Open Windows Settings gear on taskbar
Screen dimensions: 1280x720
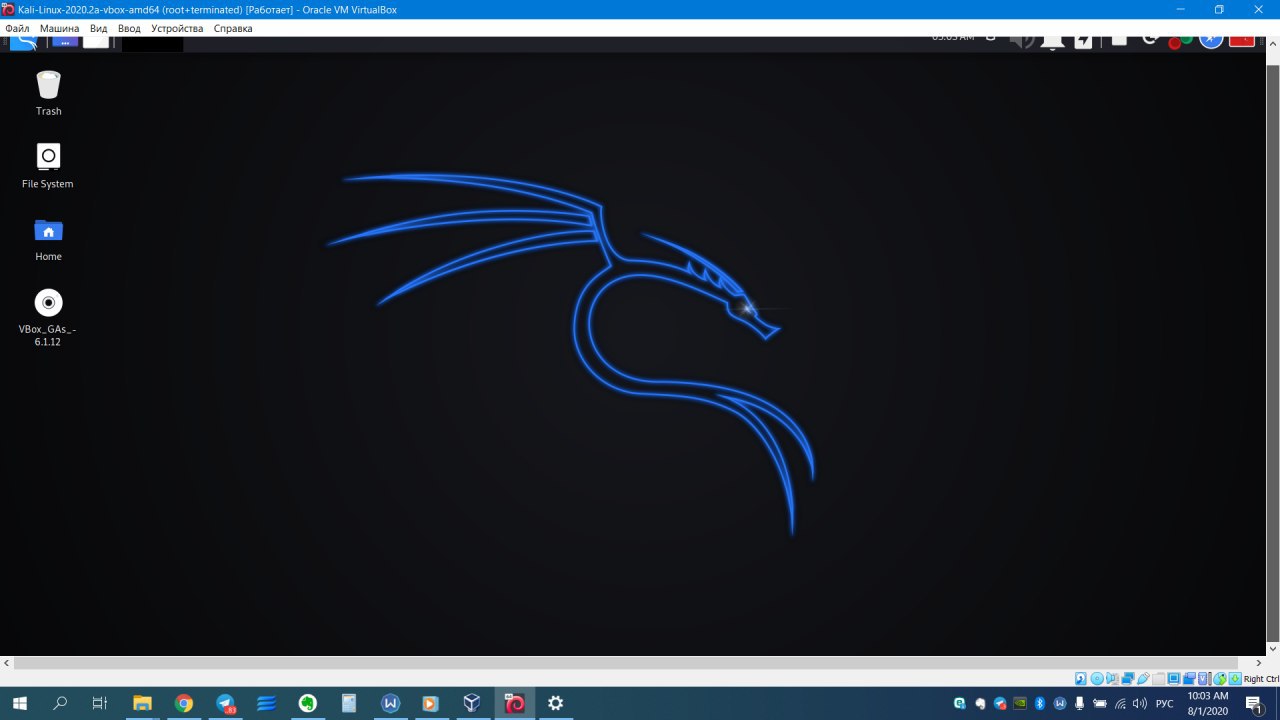coord(556,704)
